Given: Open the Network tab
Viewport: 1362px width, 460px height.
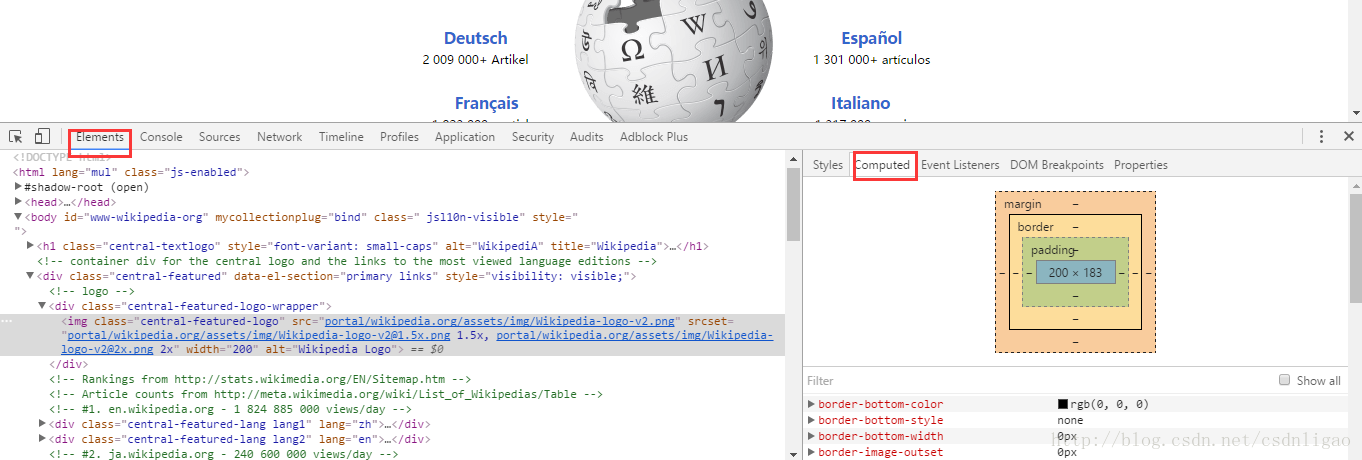Looking at the screenshot, I should click(279, 137).
